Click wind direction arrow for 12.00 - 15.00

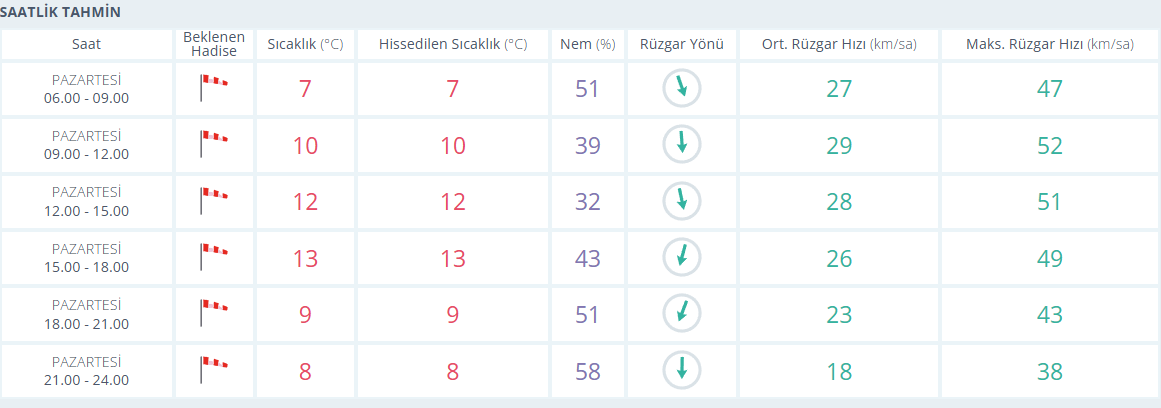682,201
